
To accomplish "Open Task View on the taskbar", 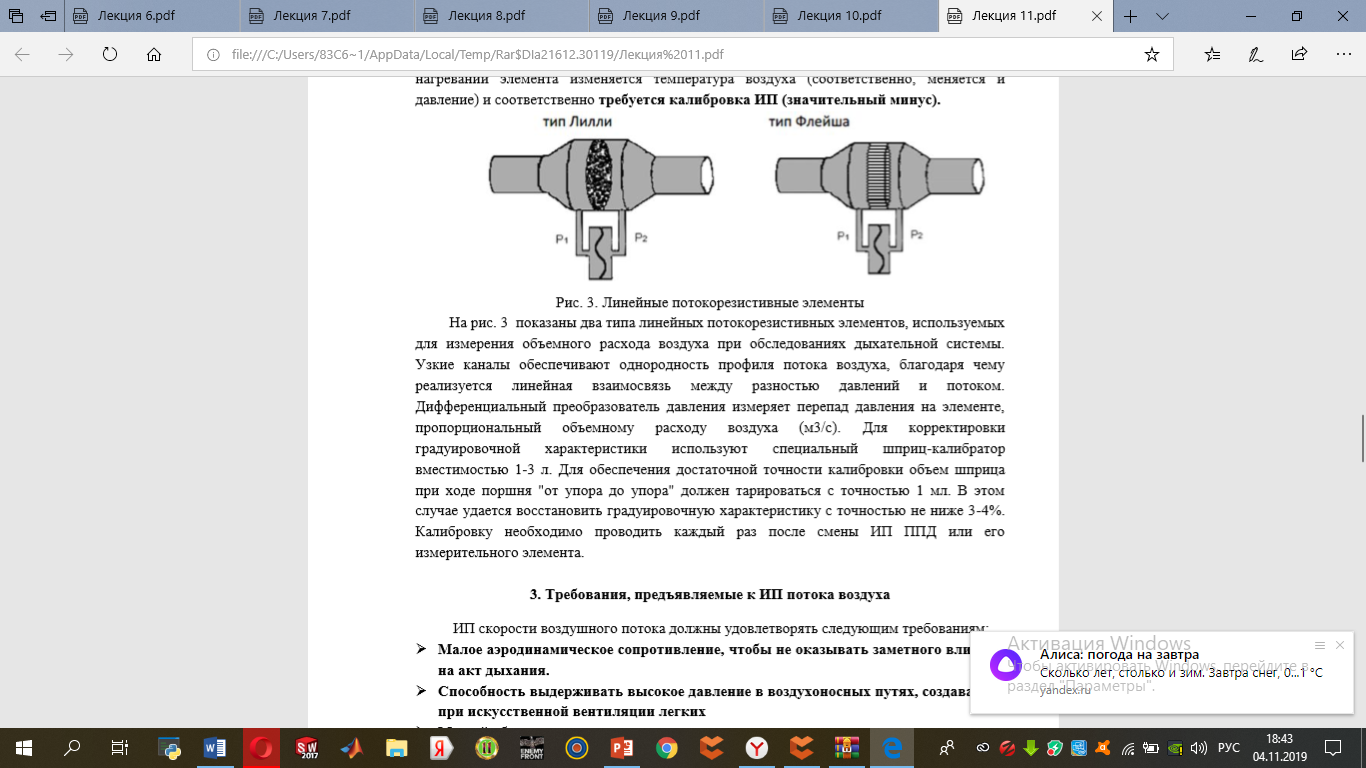I will 119,747.
